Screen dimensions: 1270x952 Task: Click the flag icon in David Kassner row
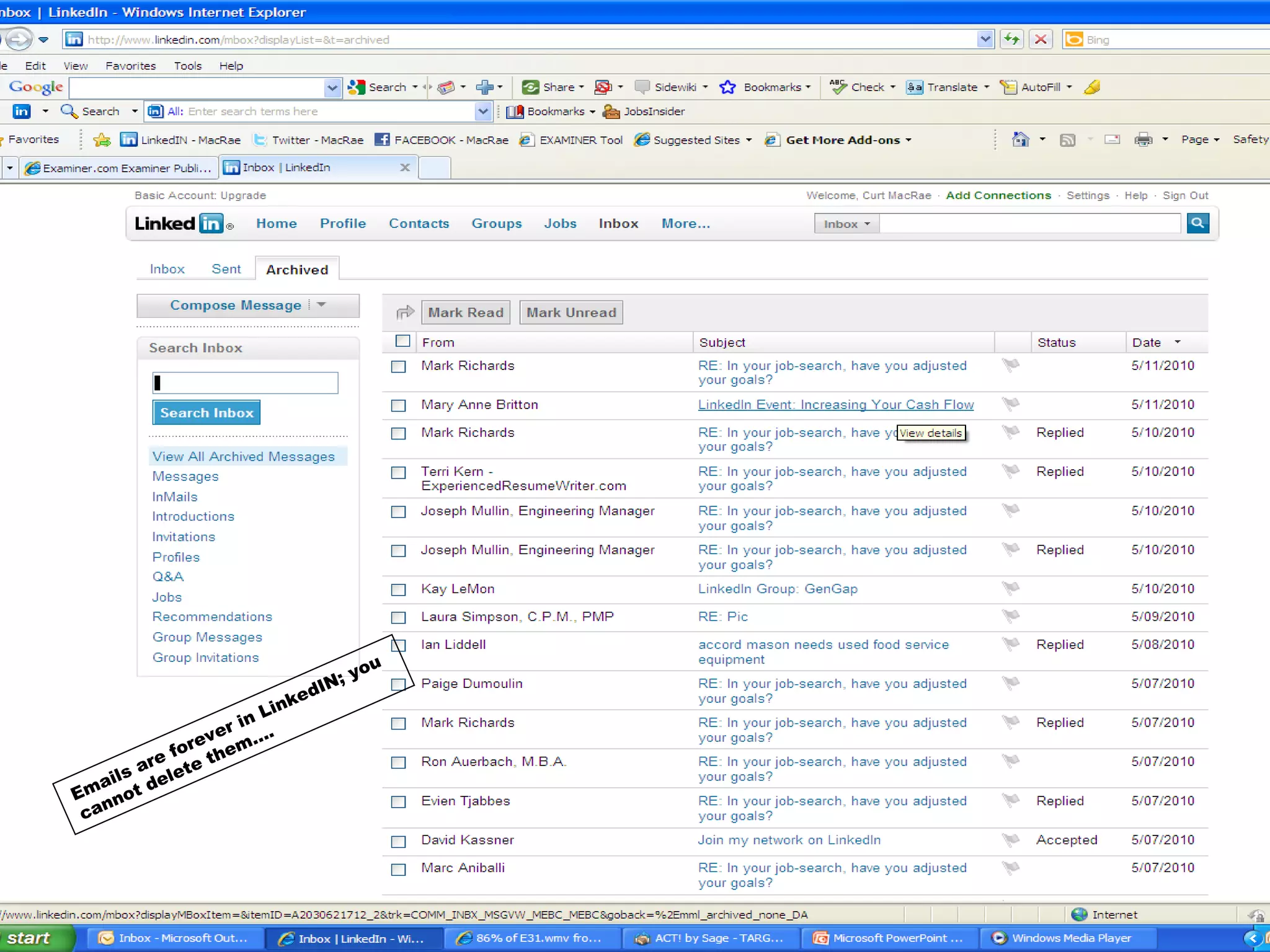point(1011,840)
